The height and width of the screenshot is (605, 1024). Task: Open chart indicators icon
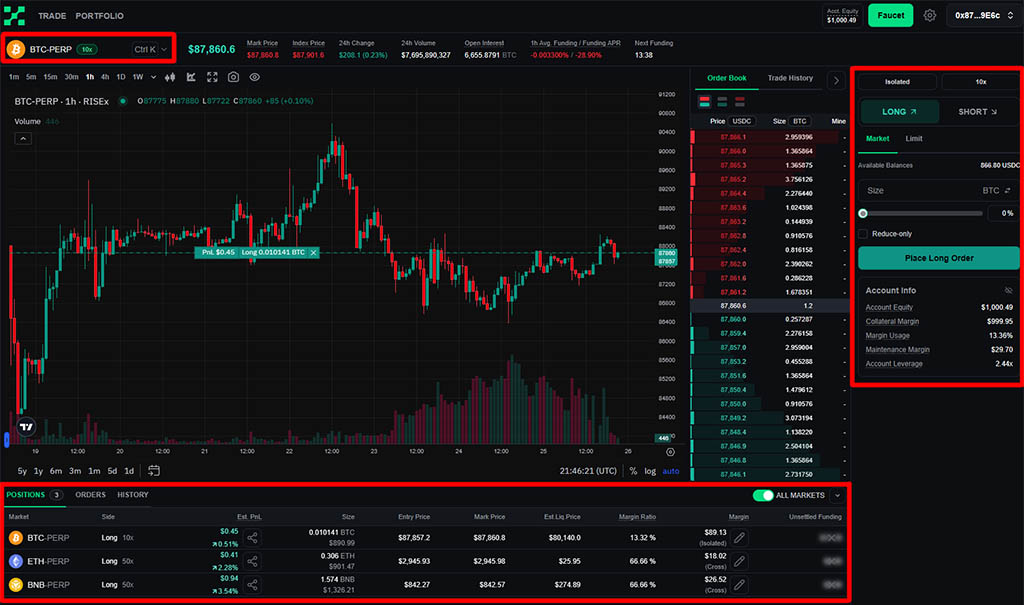[190, 77]
